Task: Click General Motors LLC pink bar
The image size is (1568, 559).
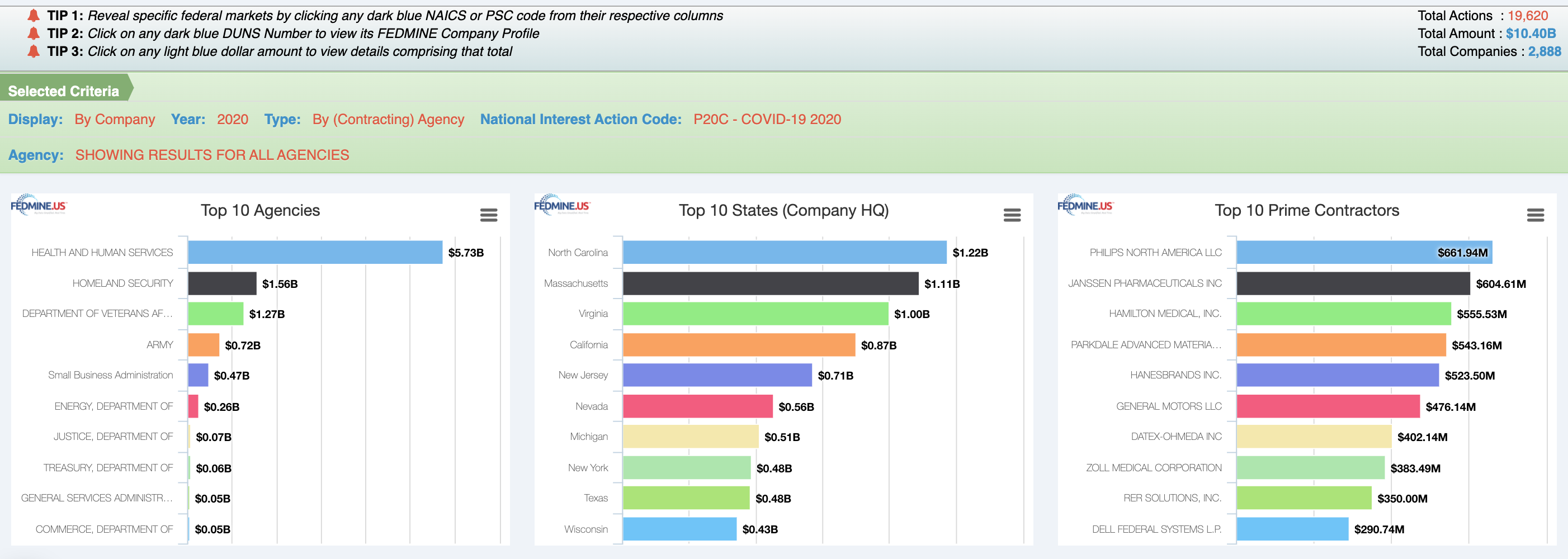Action: click(1328, 406)
